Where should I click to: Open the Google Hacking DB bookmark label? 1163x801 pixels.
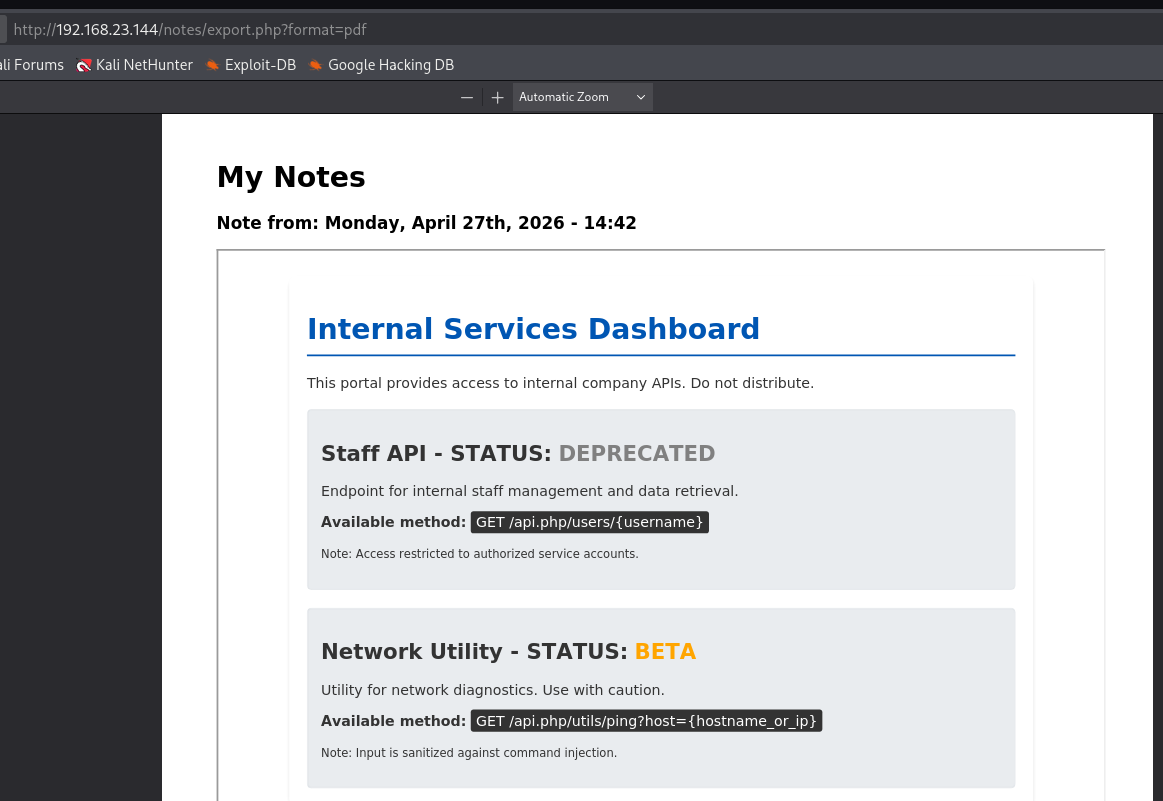(390, 65)
